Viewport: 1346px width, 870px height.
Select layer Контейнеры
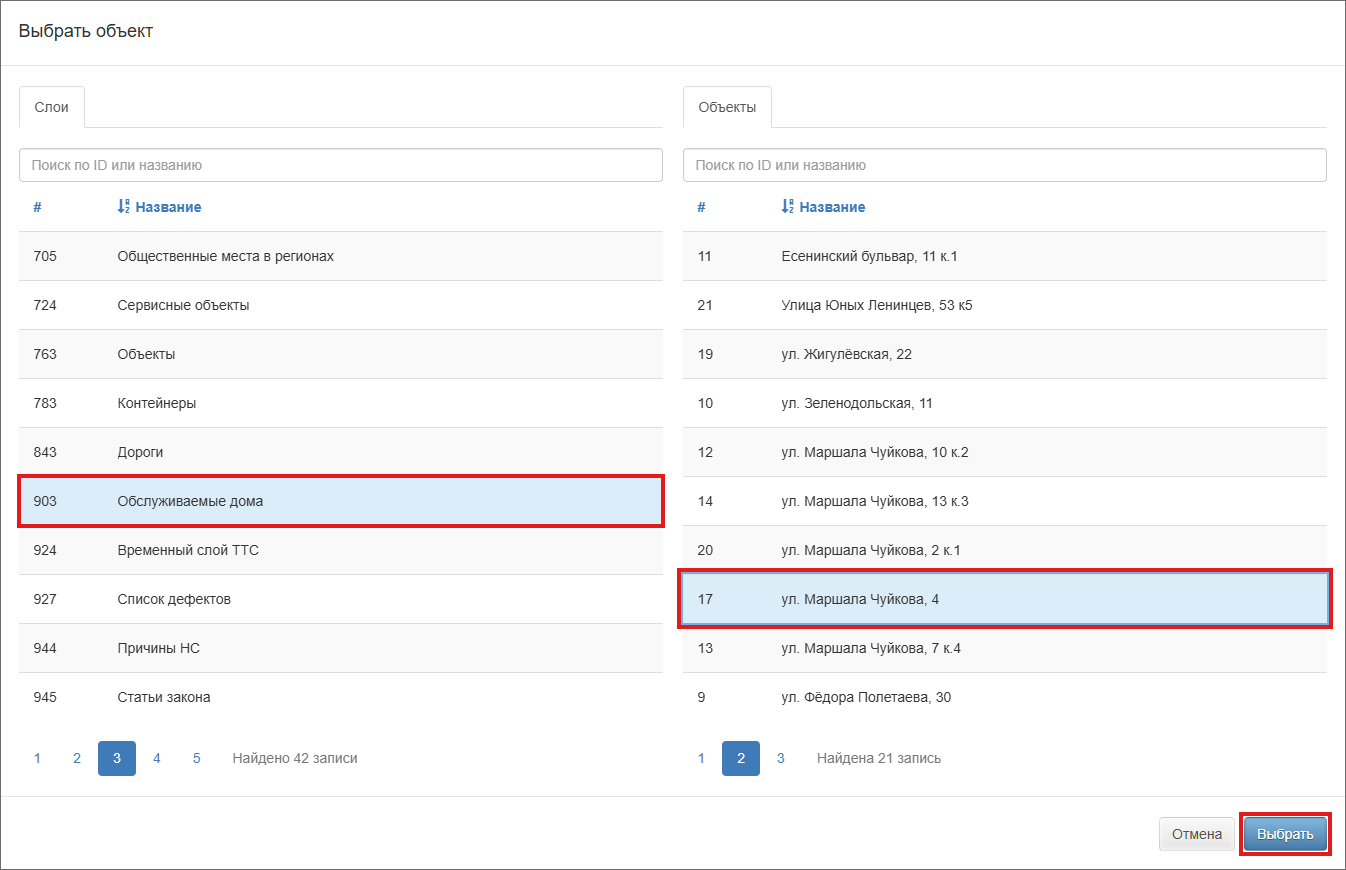(x=340, y=403)
